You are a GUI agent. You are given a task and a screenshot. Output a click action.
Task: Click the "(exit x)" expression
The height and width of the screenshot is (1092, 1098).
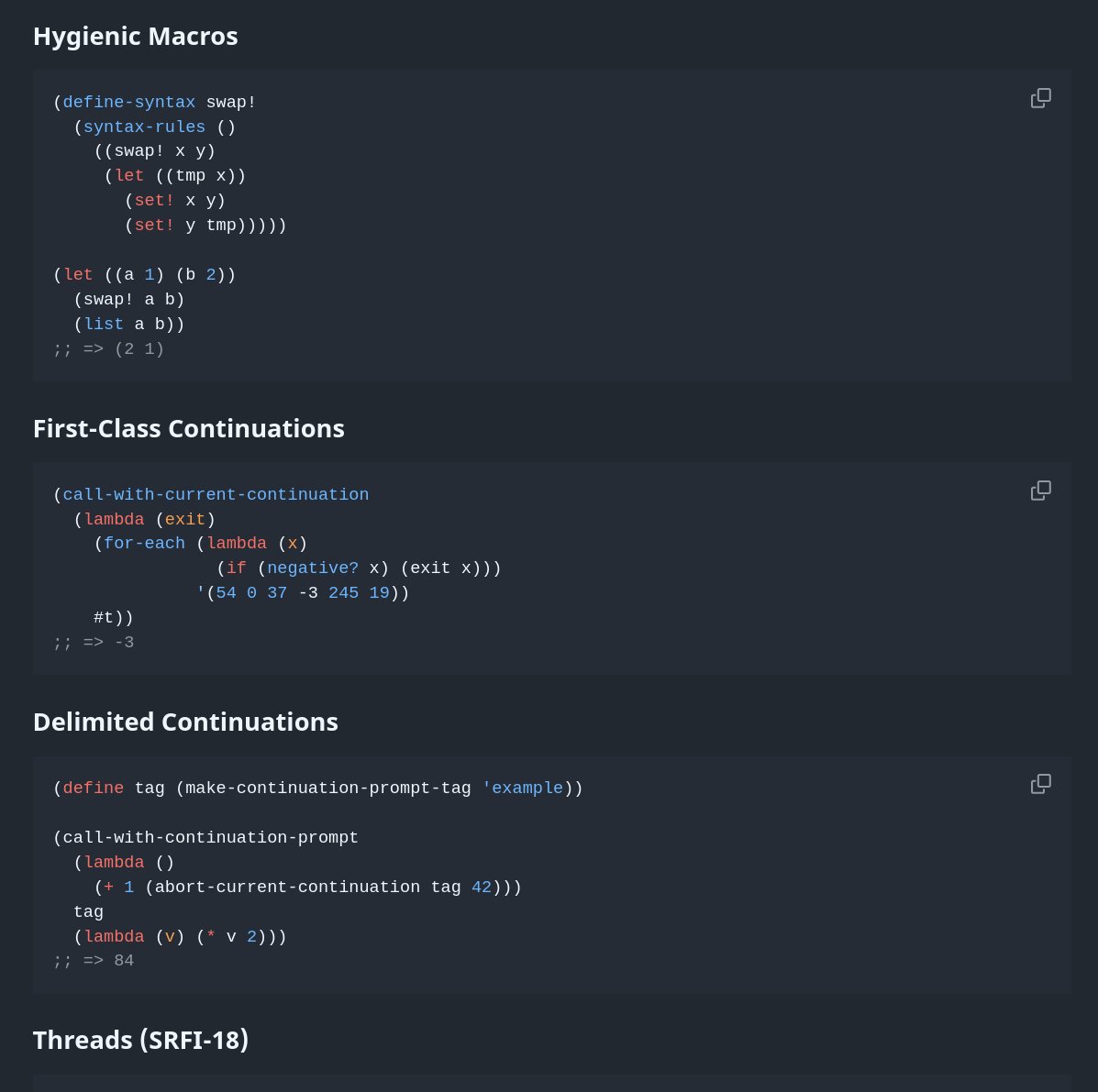440,568
